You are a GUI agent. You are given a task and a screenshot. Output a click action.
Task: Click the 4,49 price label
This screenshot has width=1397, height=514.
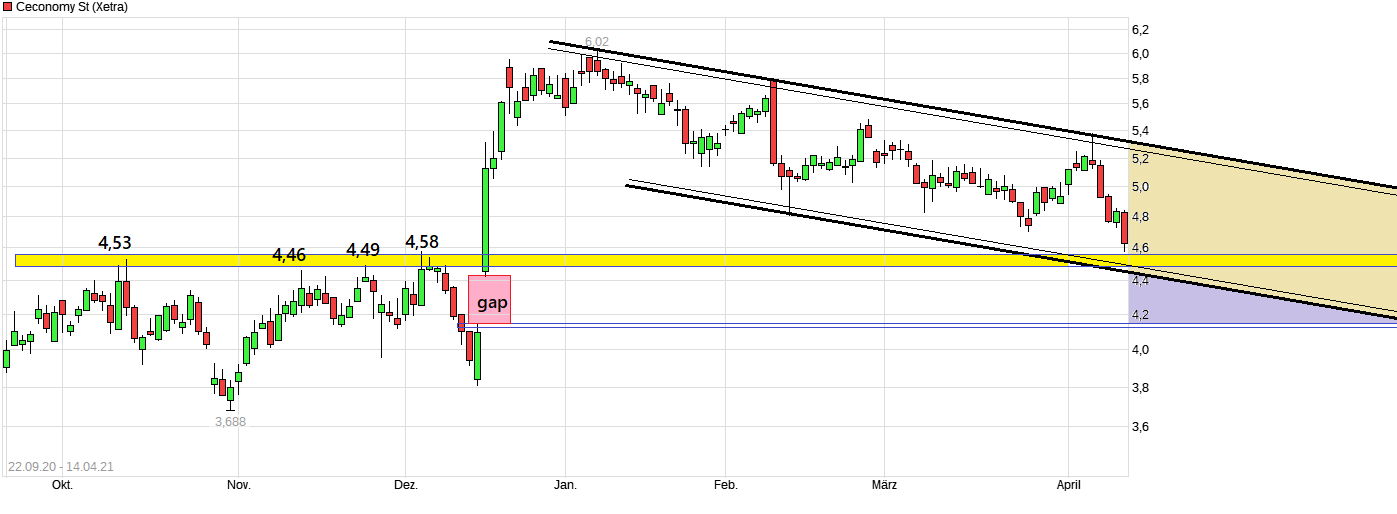363,249
